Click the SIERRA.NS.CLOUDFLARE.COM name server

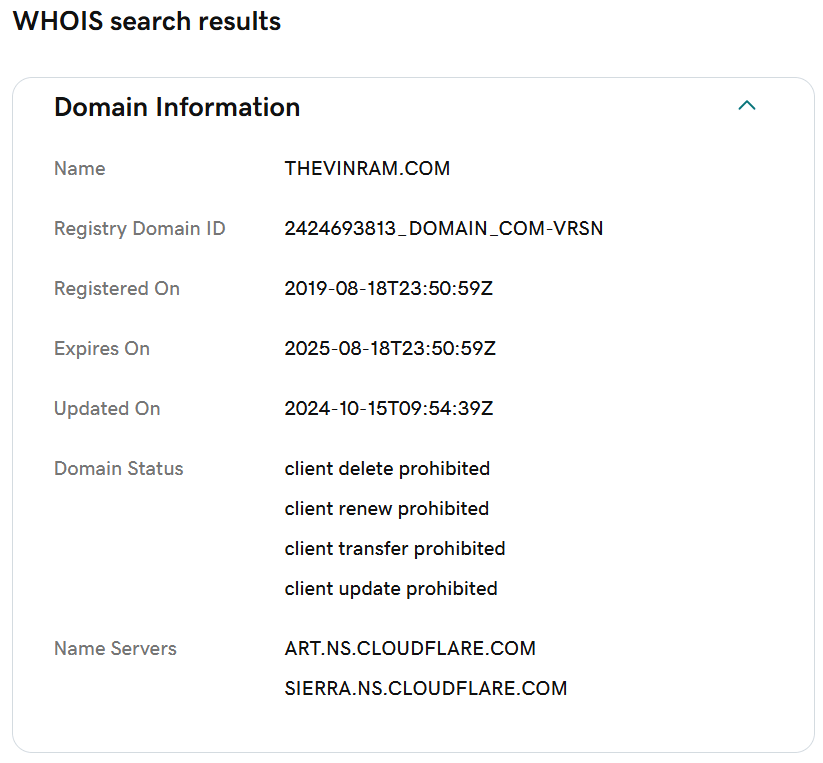tap(426, 688)
